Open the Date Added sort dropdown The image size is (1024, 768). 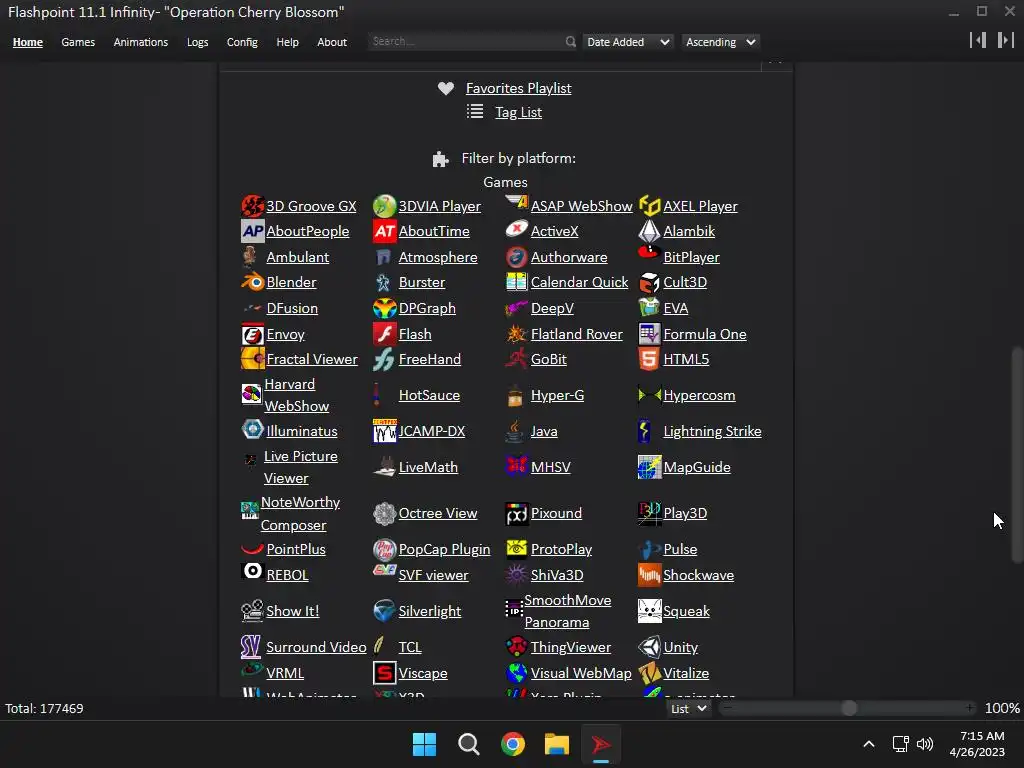tap(628, 42)
